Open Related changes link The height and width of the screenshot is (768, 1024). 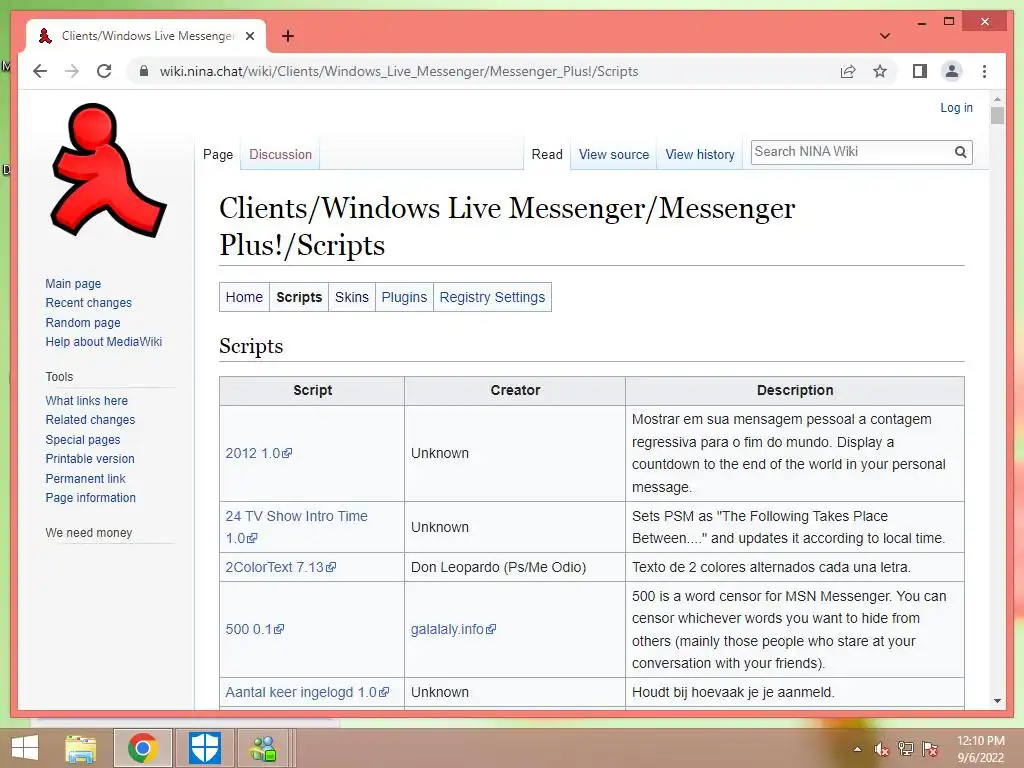coord(90,420)
